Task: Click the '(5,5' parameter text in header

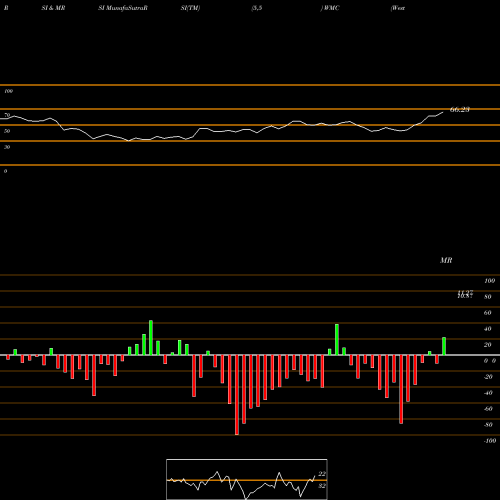Action: click(x=257, y=8)
